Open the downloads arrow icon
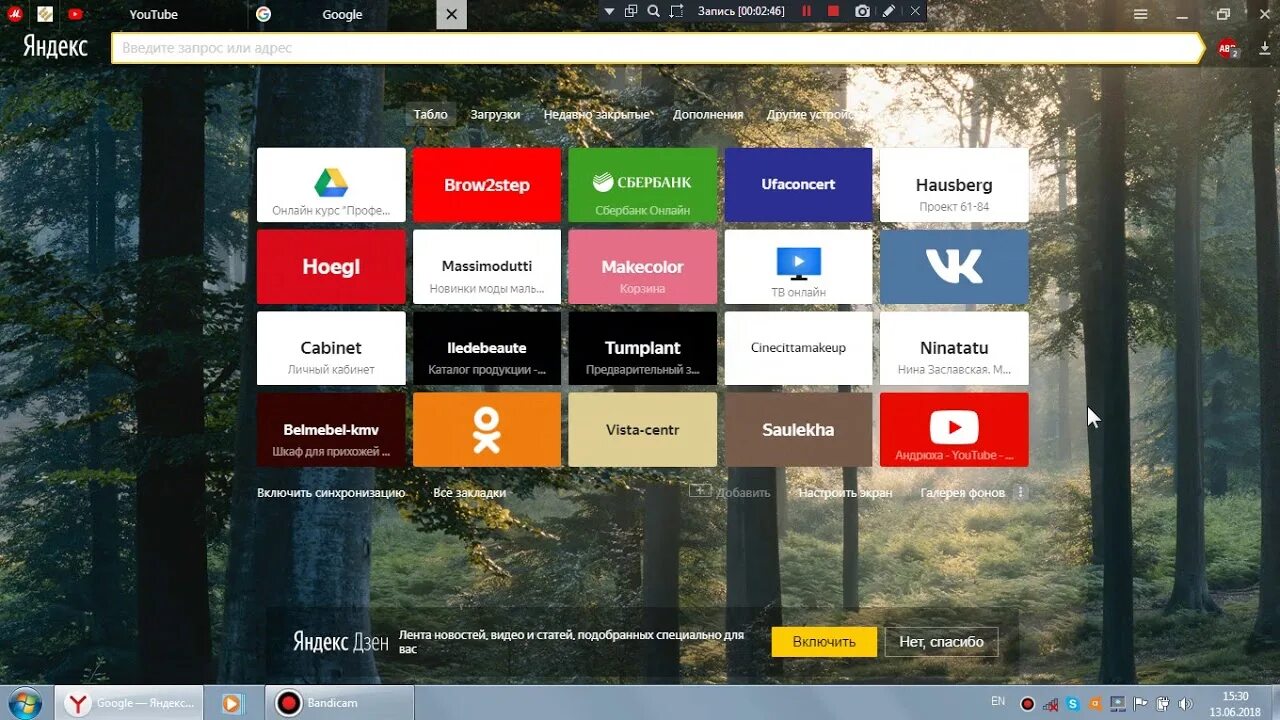This screenshot has width=1280, height=720. point(1265,48)
